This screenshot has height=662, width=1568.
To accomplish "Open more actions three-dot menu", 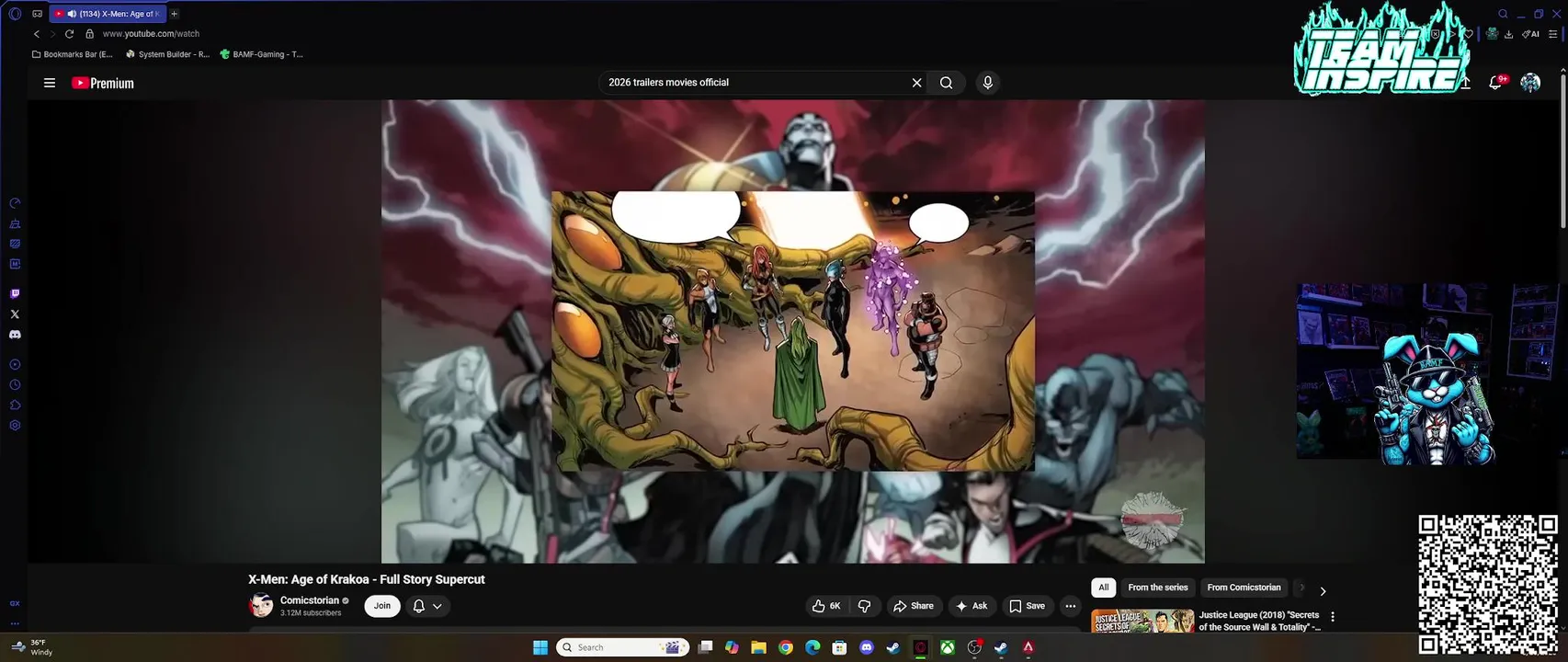I will point(1070,606).
